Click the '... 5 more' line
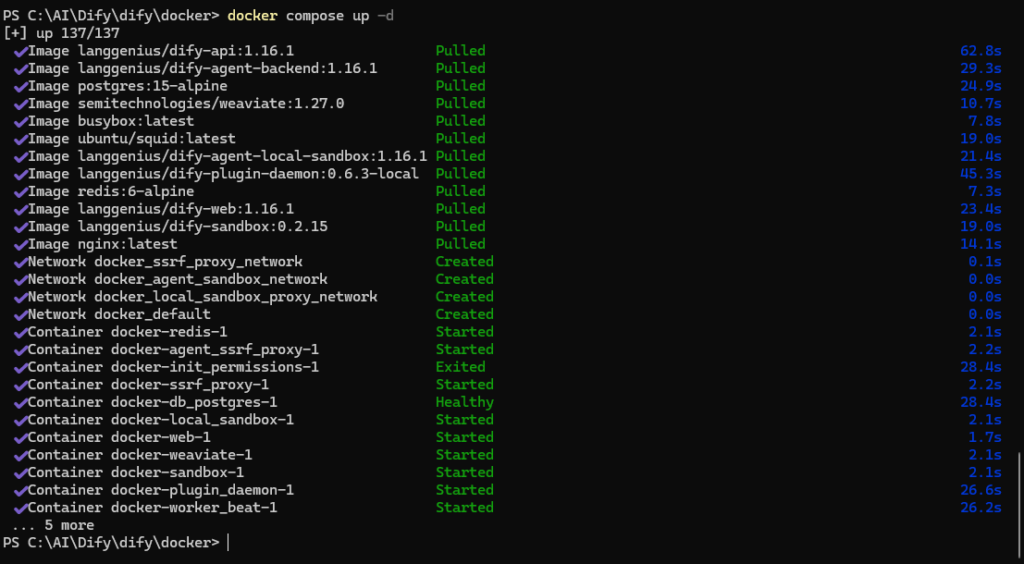The width and height of the screenshot is (1024, 564). pyautogui.click(x=53, y=525)
